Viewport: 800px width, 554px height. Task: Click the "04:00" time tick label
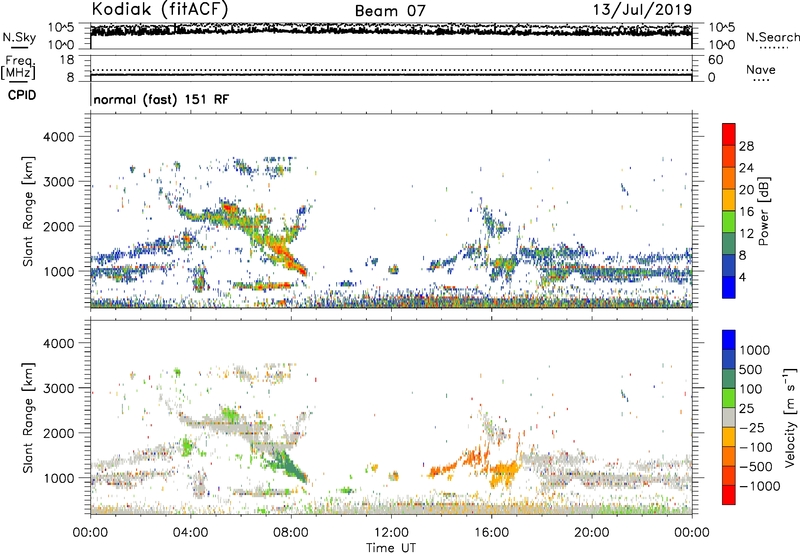[190, 533]
